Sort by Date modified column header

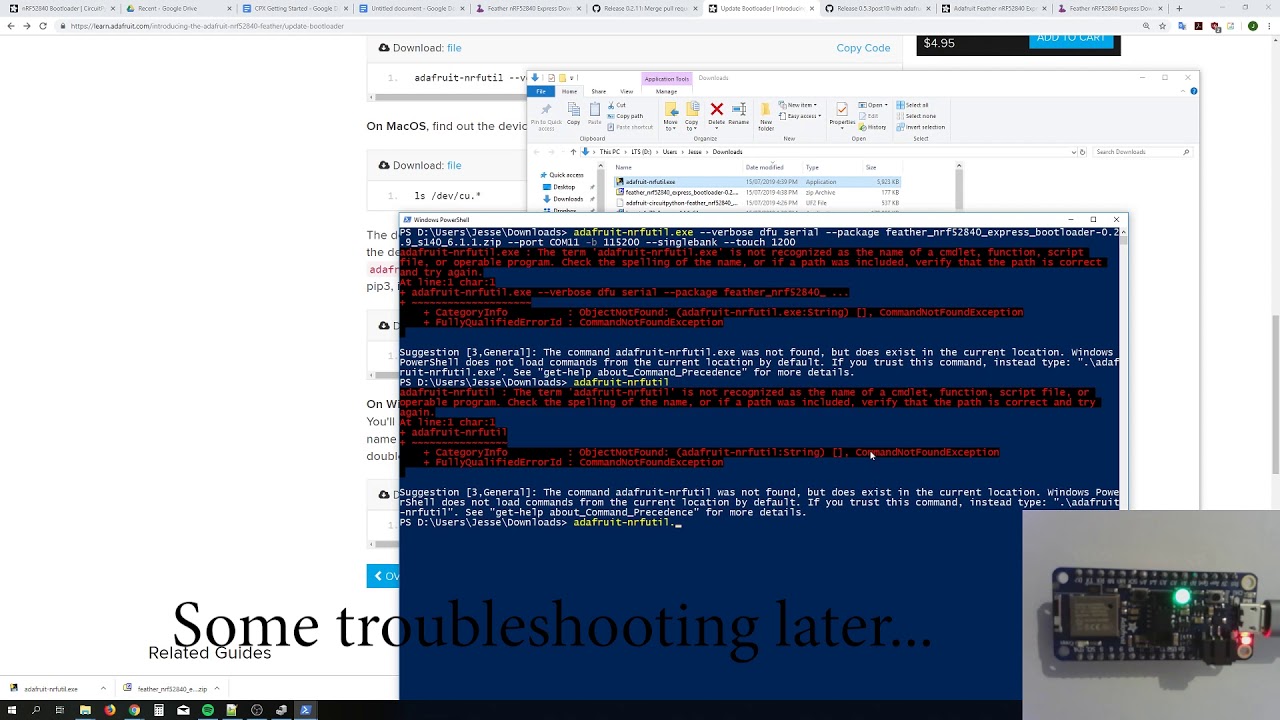tap(764, 167)
